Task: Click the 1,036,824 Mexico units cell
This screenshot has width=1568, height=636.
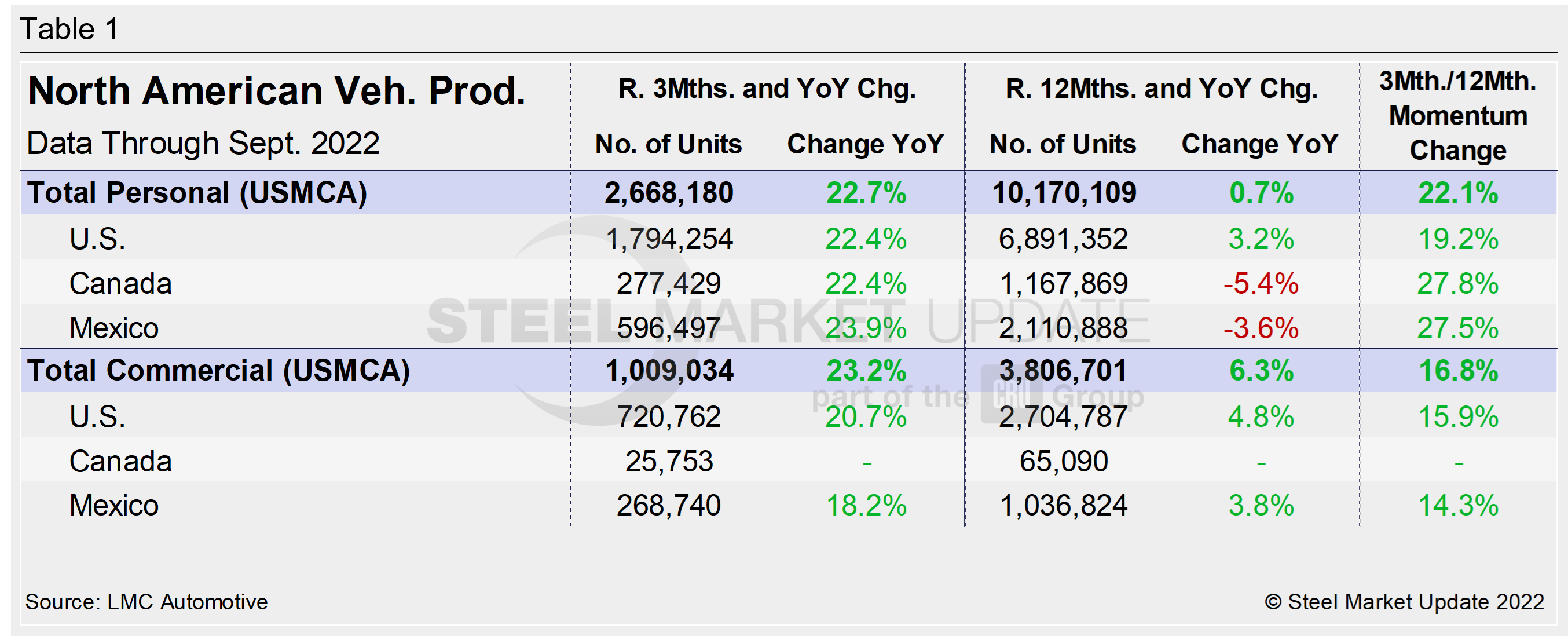Action: tap(1064, 506)
